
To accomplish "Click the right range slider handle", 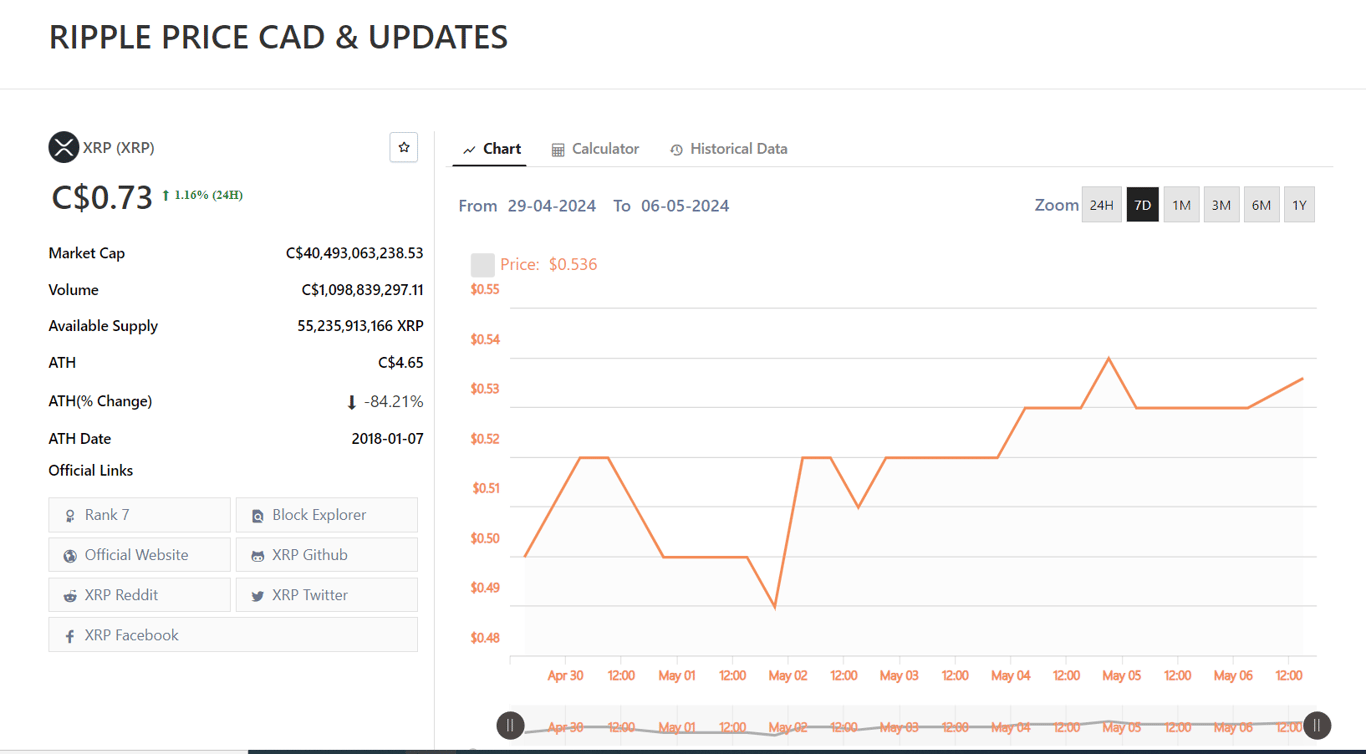I will pyautogui.click(x=1317, y=725).
